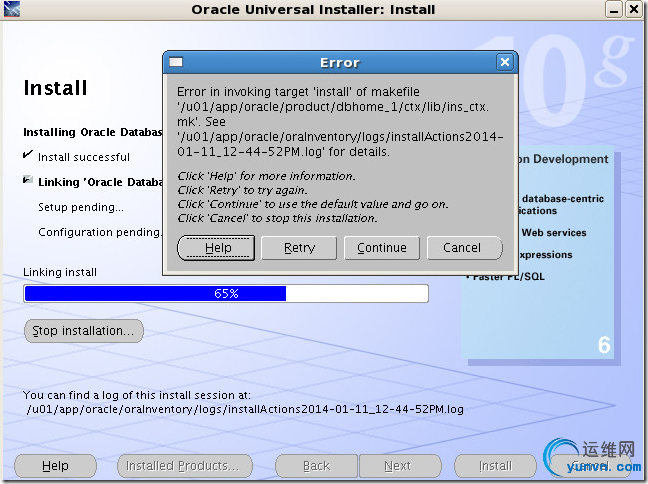Click the Install button at bottom
Image resolution: width=648 pixels, height=484 pixels.
(495, 466)
